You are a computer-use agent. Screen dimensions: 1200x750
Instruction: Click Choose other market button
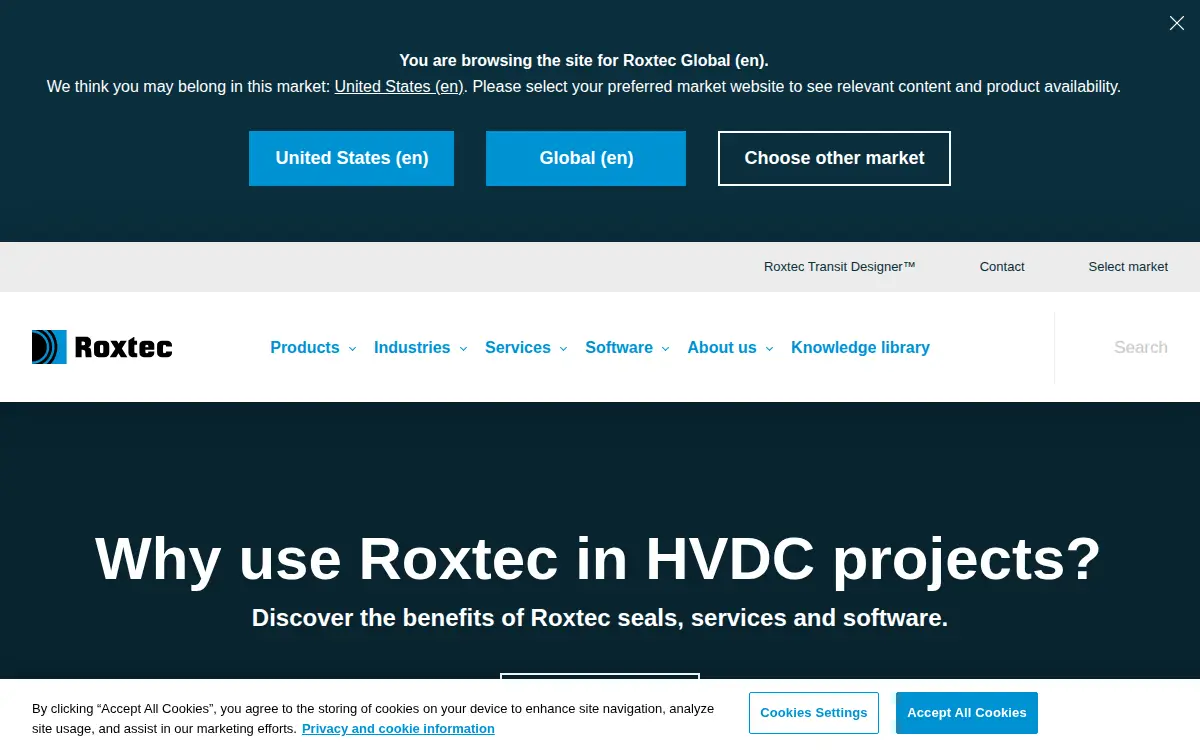point(834,158)
